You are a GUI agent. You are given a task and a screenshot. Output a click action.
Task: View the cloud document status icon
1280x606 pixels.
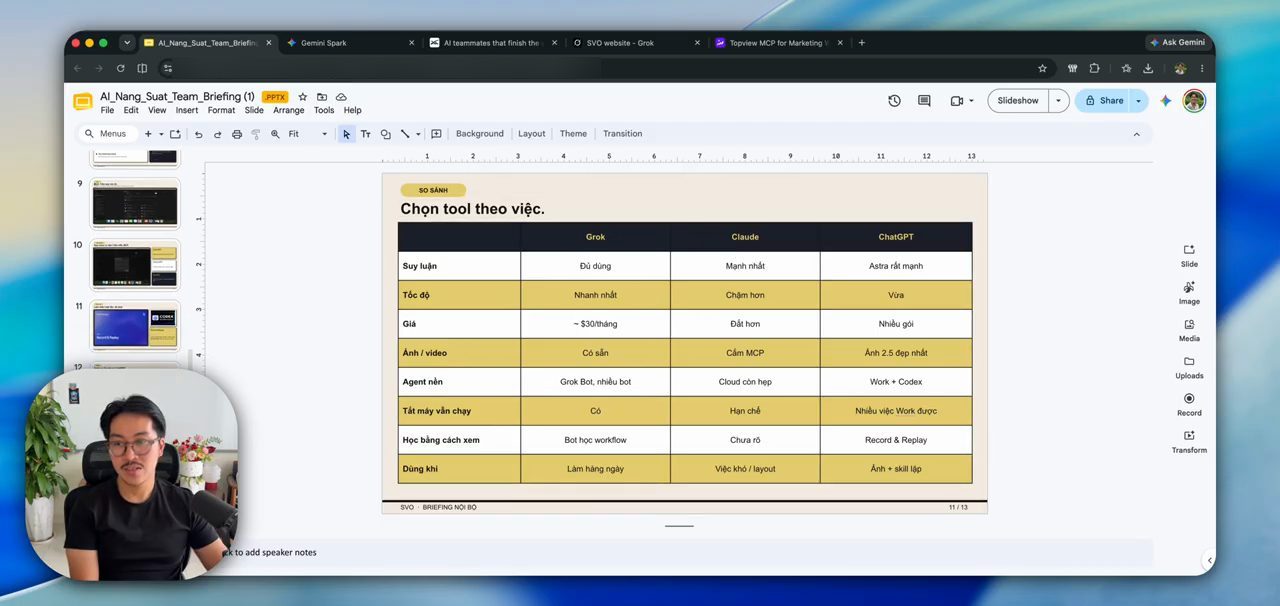[x=341, y=97]
